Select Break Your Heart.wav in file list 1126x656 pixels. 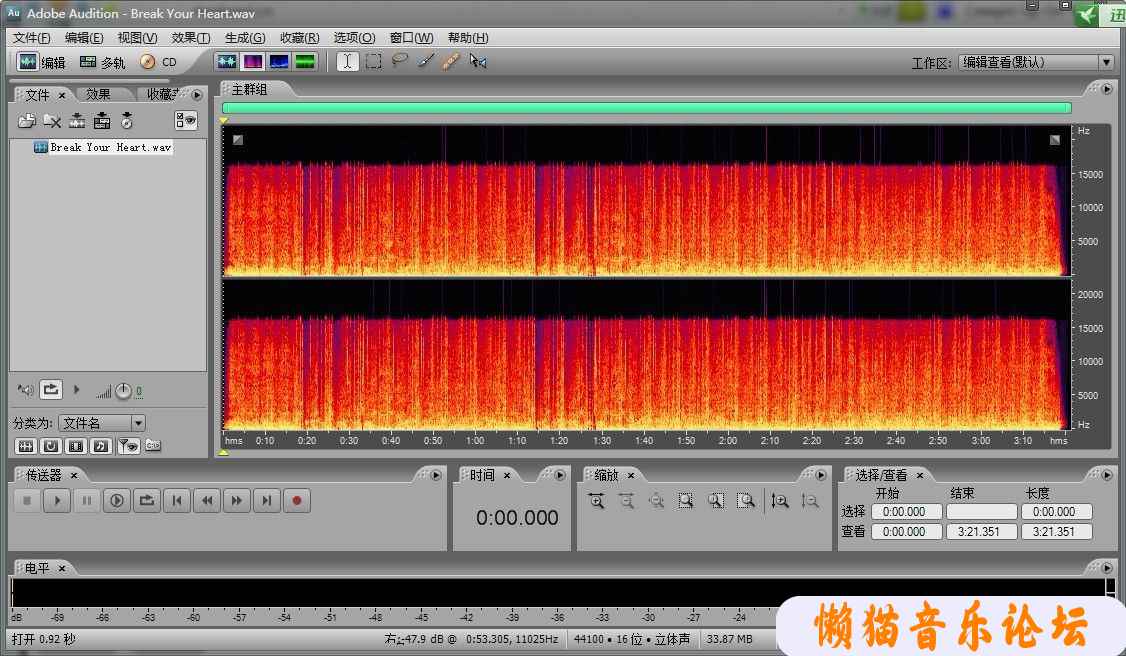point(103,147)
